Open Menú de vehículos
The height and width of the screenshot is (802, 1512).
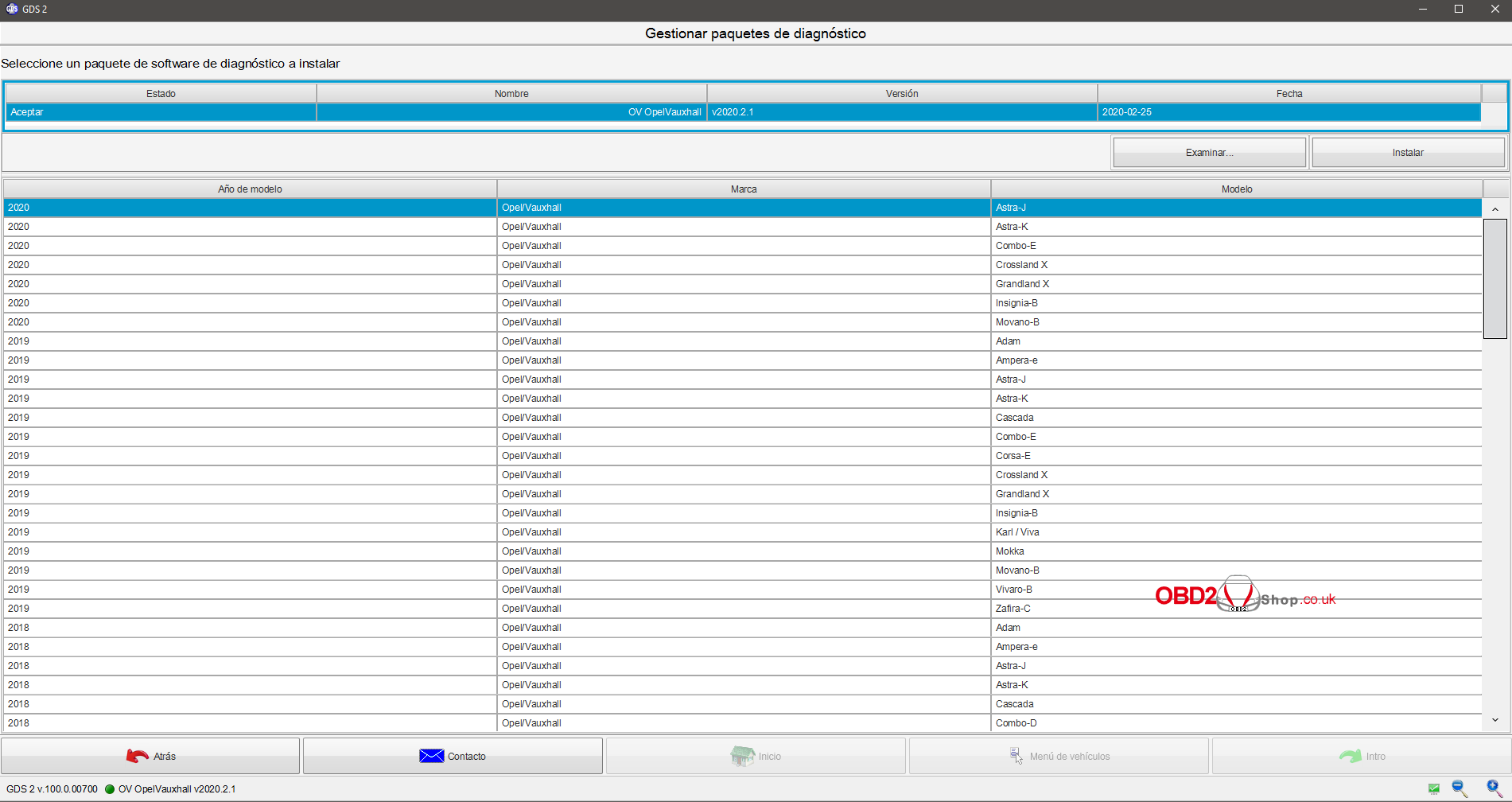(x=1059, y=756)
